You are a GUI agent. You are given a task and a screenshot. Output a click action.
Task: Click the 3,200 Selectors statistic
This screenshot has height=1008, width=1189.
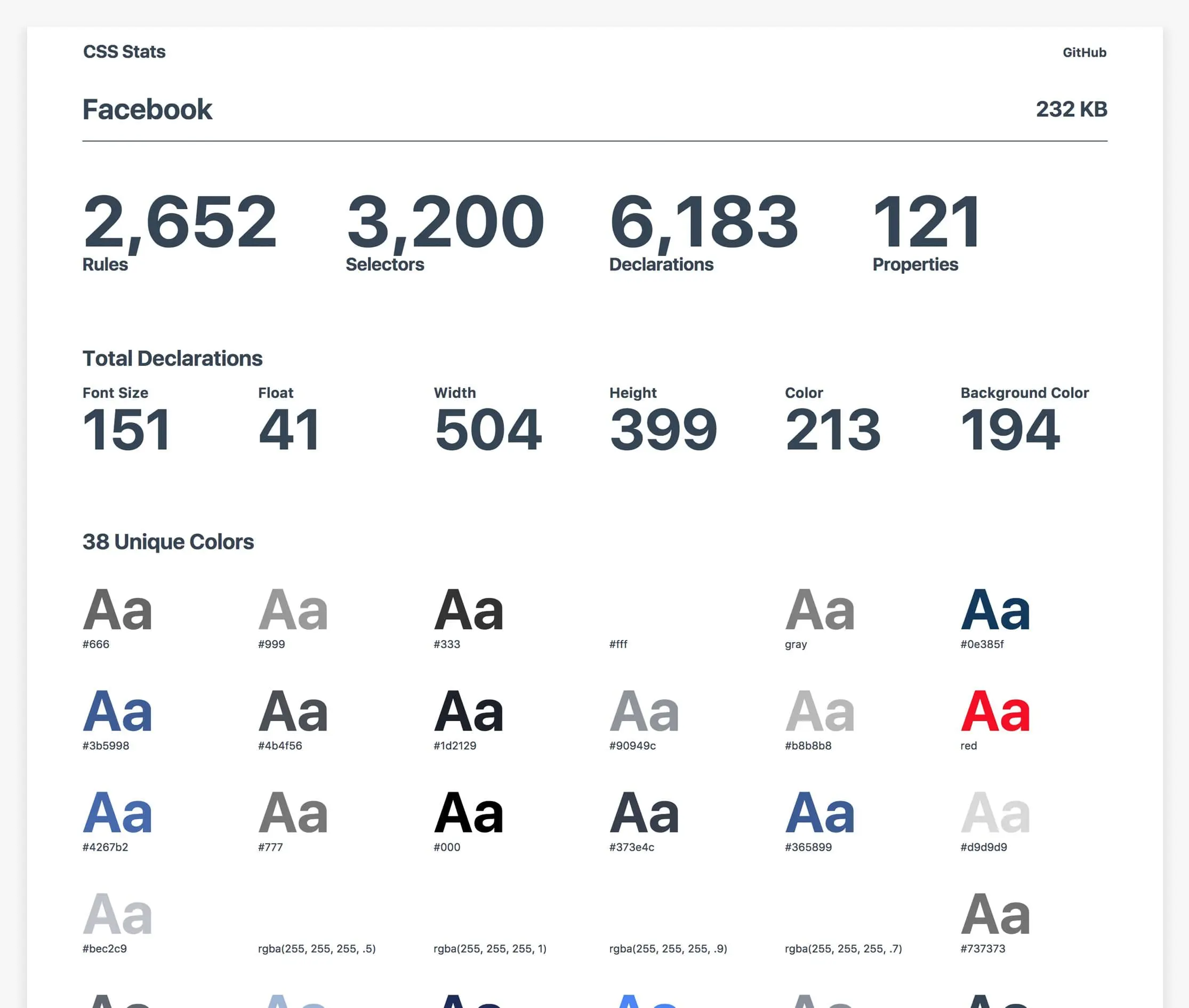(x=445, y=232)
